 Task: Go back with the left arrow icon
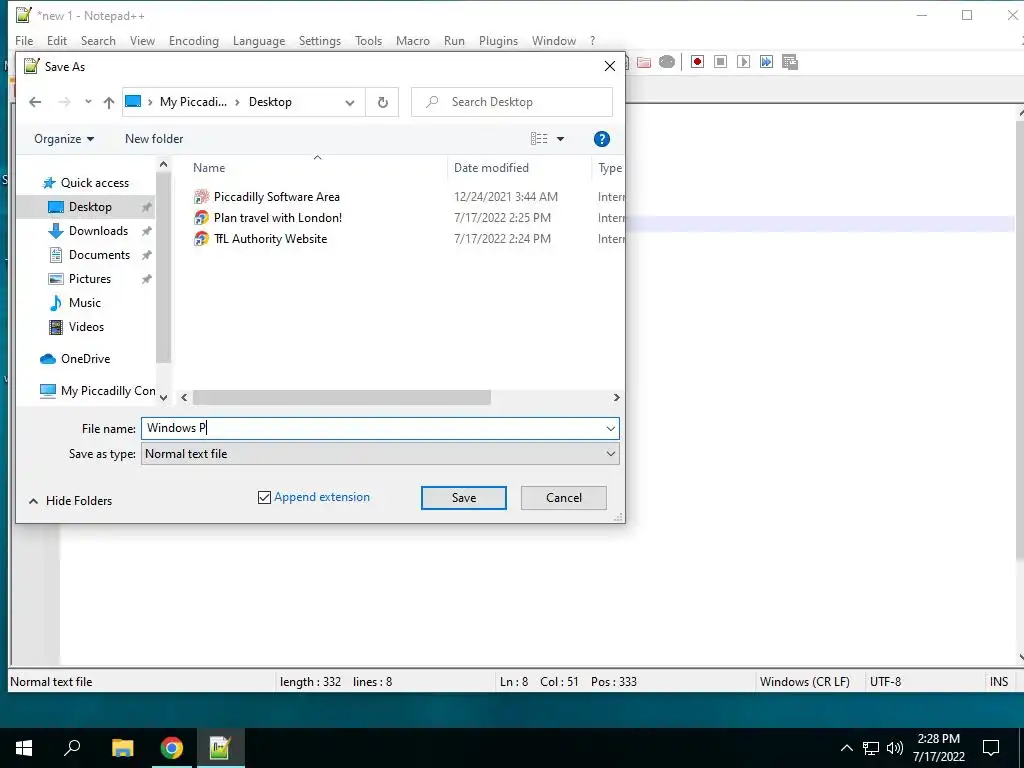pos(35,102)
